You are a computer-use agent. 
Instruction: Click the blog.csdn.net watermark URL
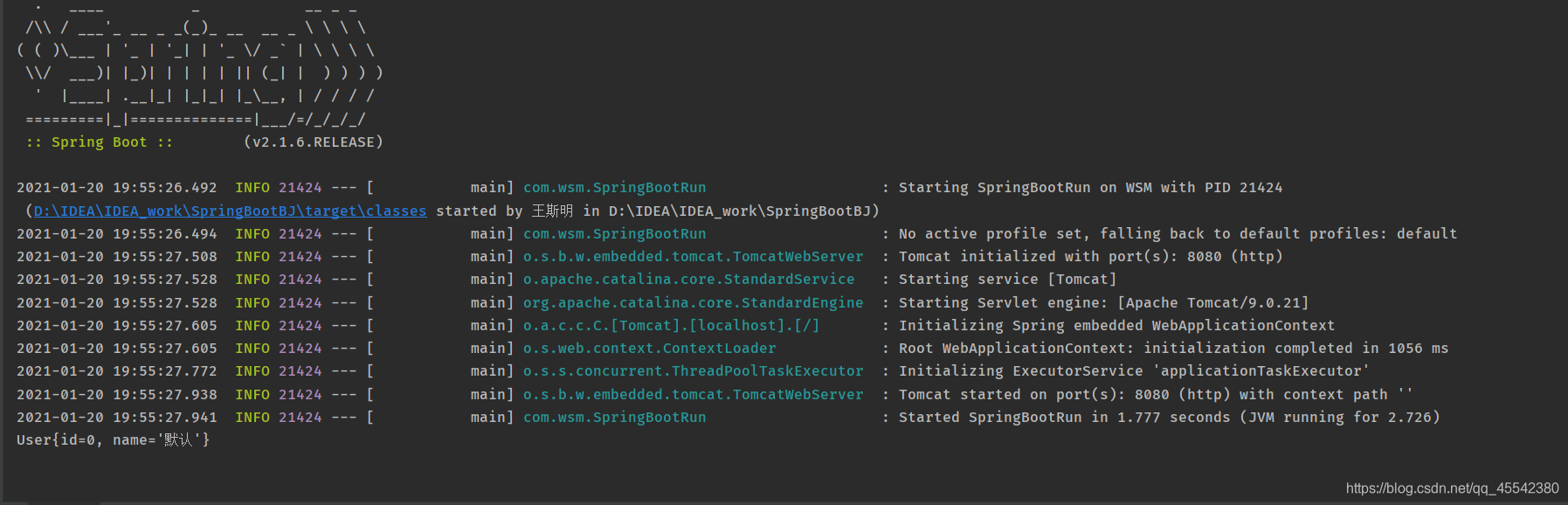coord(1452,488)
